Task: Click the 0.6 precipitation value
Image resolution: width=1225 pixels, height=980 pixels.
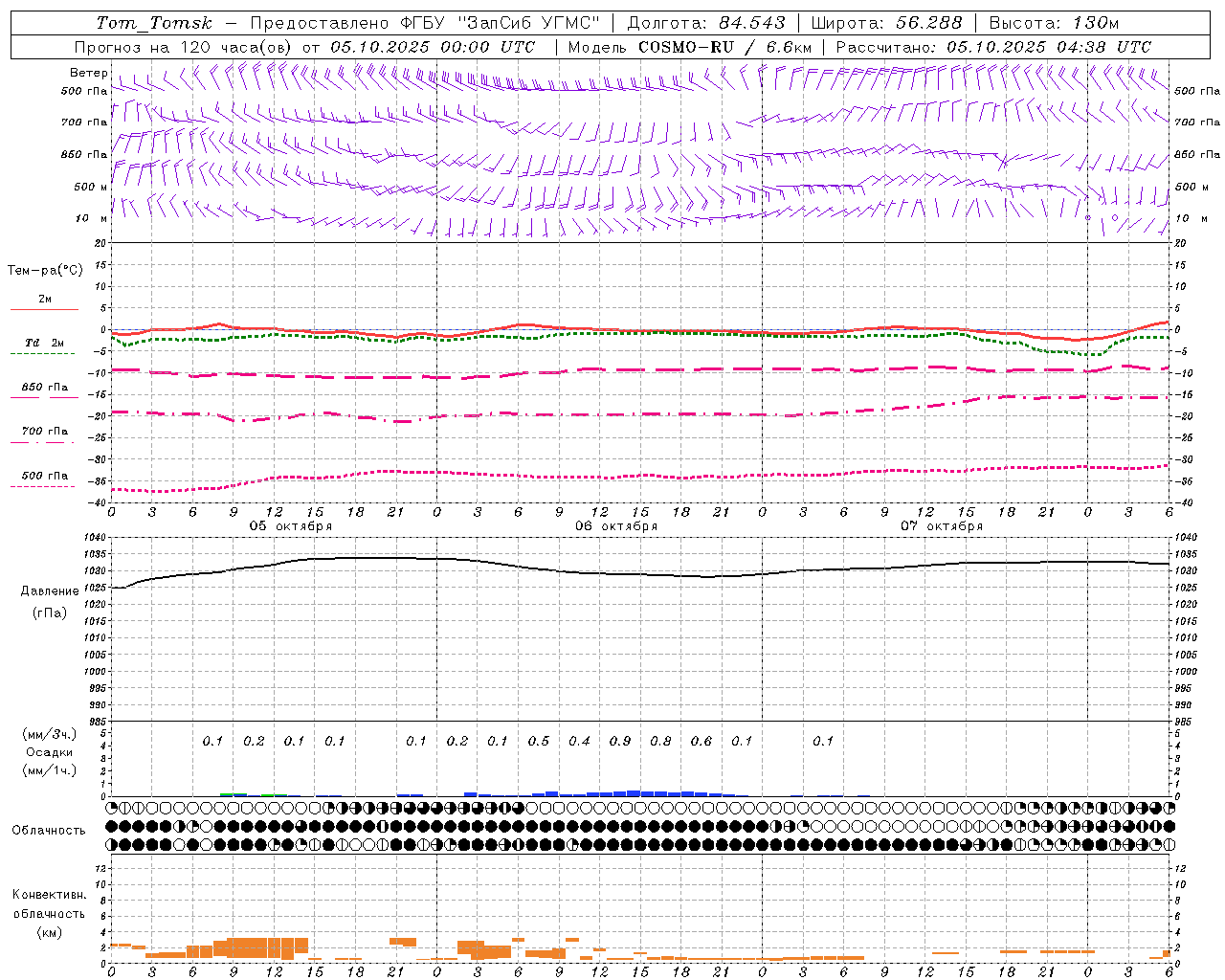Action: tap(702, 741)
